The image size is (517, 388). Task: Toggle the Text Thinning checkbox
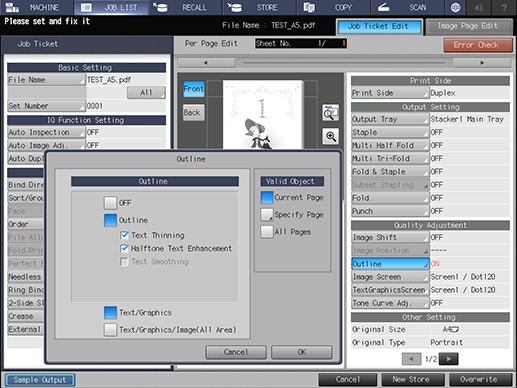coord(125,235)
